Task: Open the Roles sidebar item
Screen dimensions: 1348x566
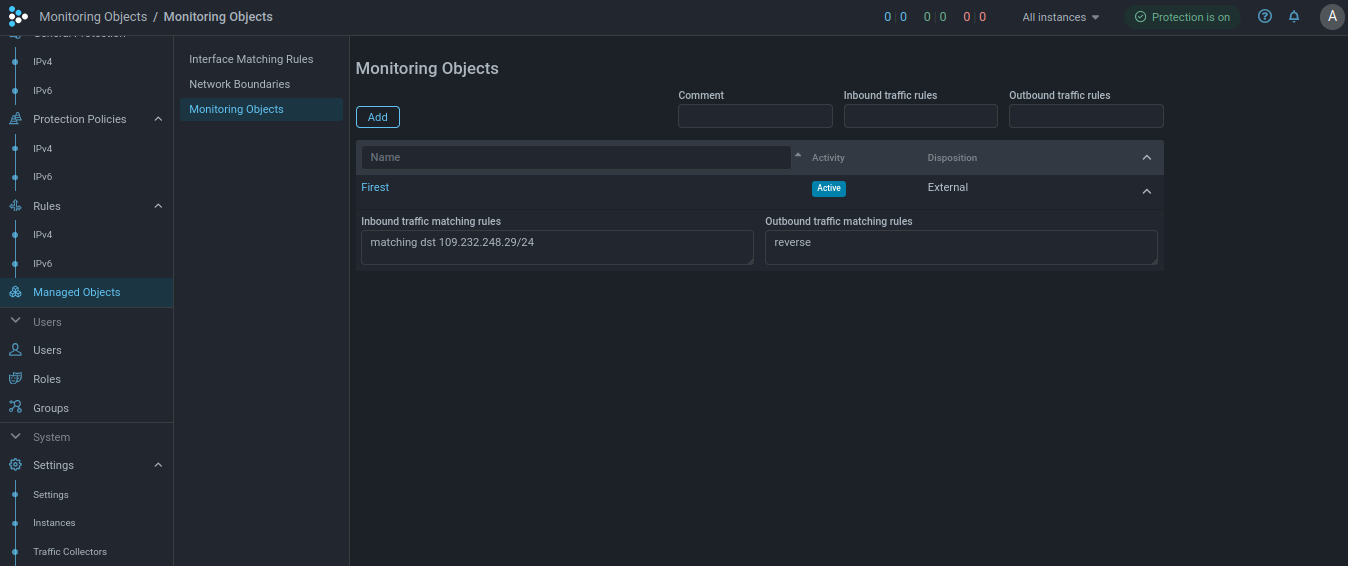Action: (47, 379)
